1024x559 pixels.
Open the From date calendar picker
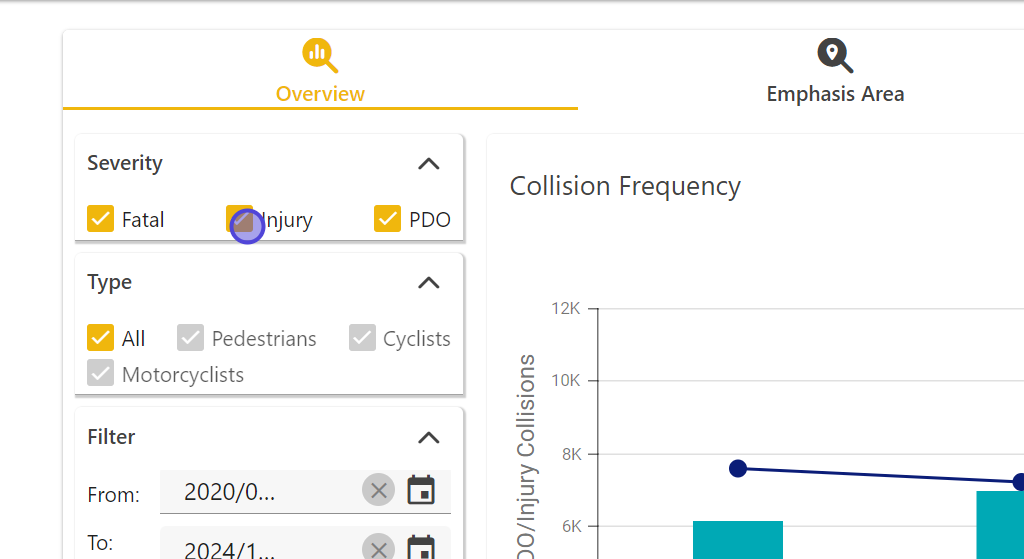[422, 490]
